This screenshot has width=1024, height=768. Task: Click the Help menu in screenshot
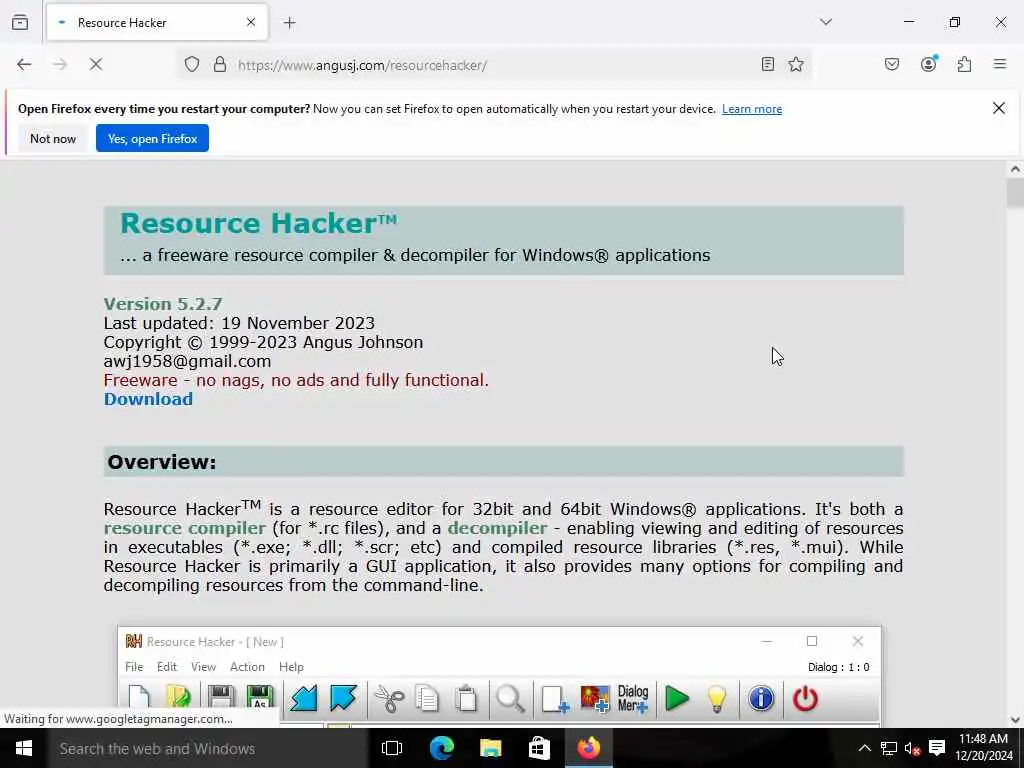pos(291,667)
